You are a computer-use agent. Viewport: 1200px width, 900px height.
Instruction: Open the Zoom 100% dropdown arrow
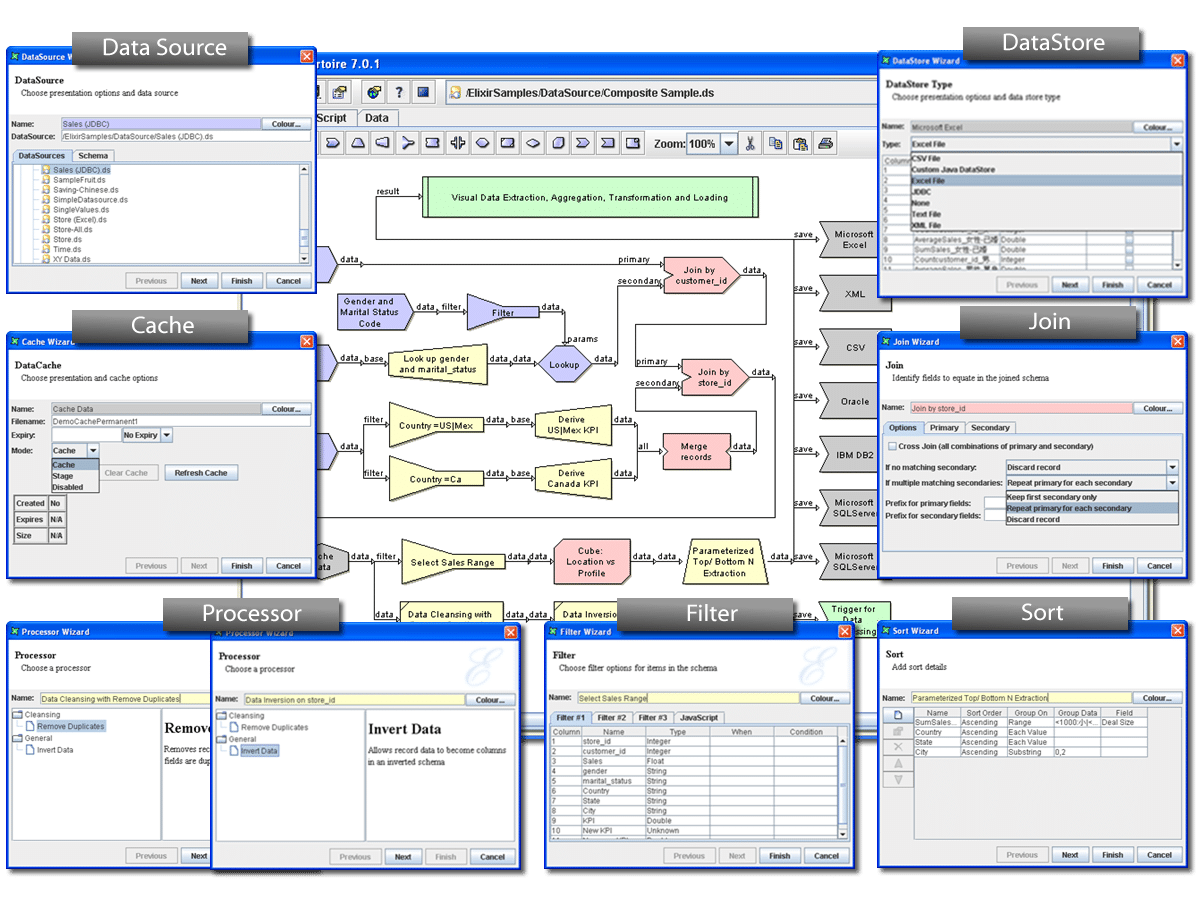(x=729, y=143)
